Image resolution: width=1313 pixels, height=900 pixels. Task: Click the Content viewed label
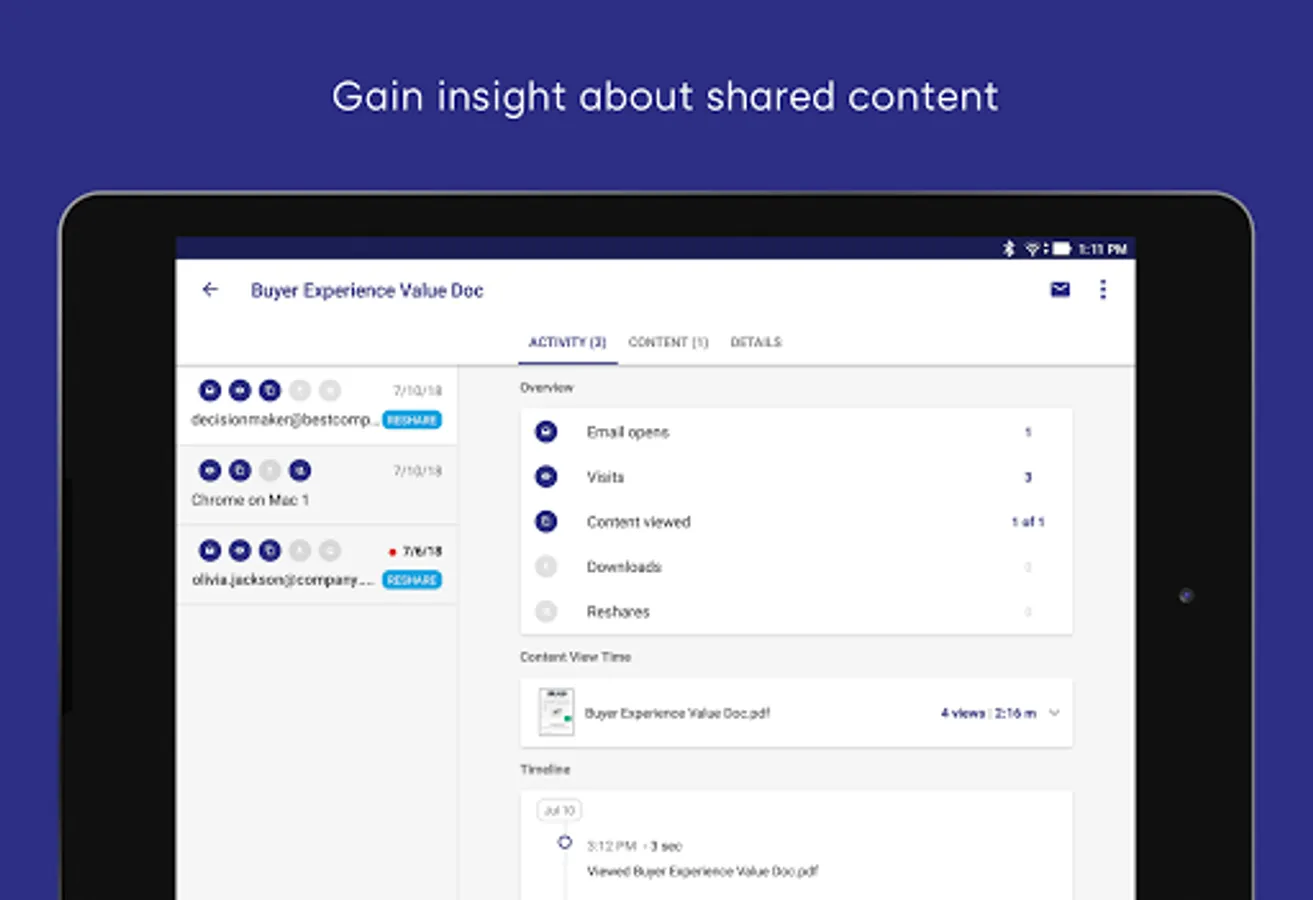pos(638,522)
